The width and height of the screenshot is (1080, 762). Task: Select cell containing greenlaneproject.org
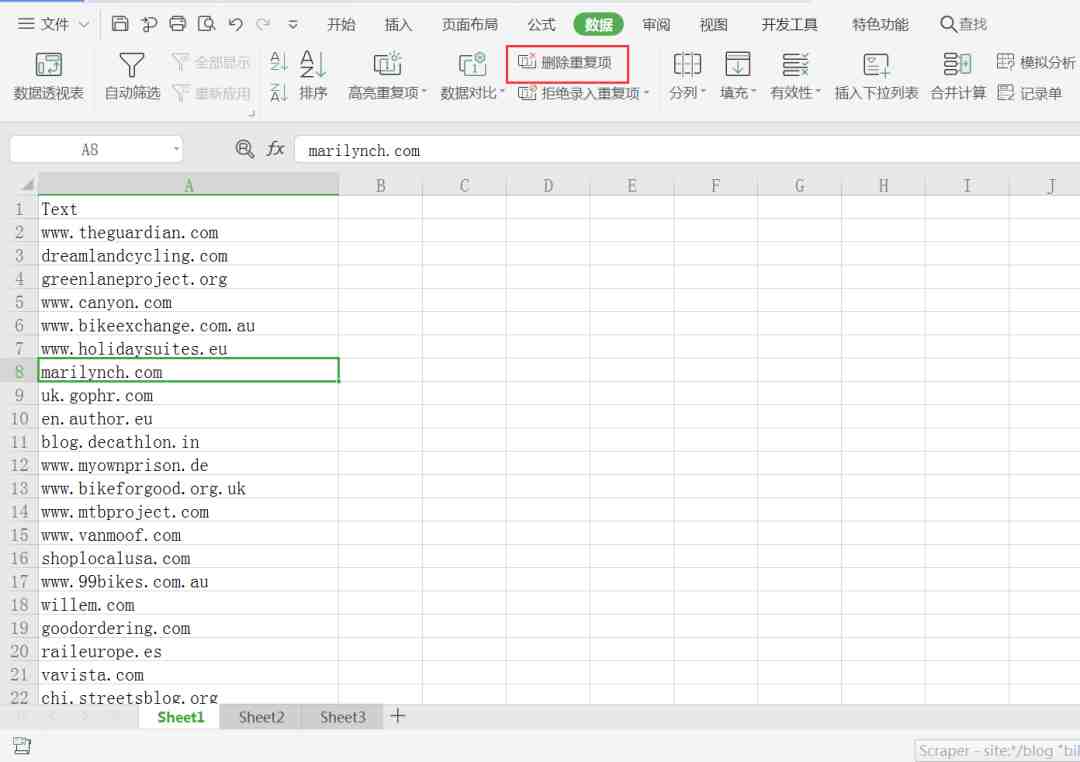(188, 279)
